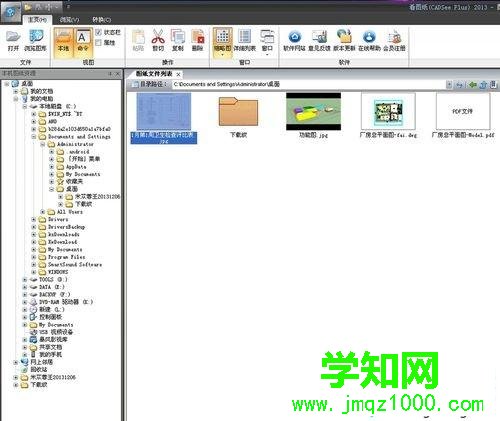Pin the local resource panel
500x421 pixels.
pyautogui.click(x=110, y=73)
